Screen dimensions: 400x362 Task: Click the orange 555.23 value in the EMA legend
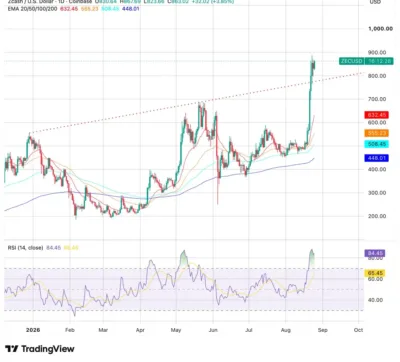pos(89,9)
